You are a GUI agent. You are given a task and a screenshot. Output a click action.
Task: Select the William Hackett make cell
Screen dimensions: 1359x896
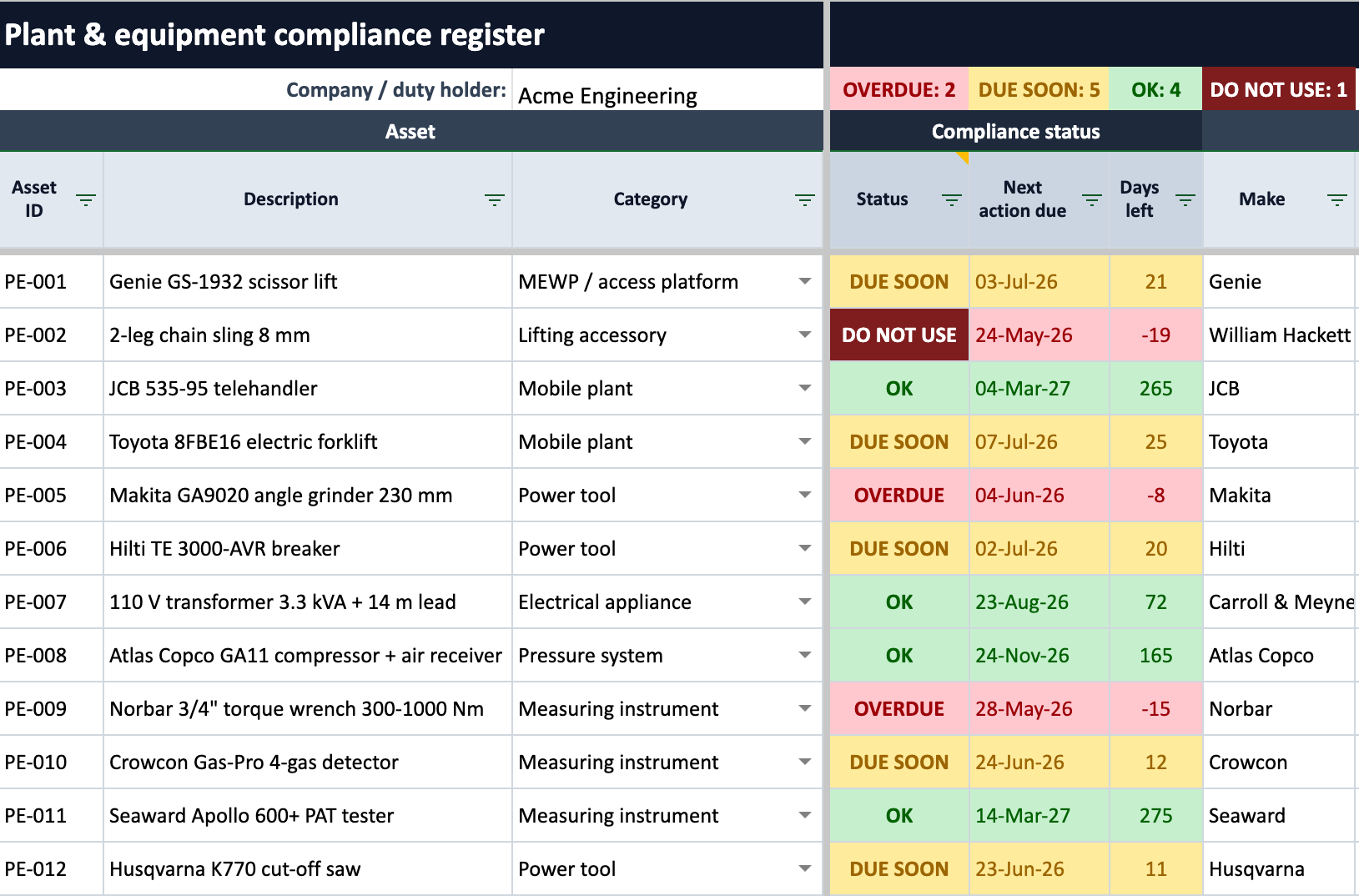[x=1279, y=335]
